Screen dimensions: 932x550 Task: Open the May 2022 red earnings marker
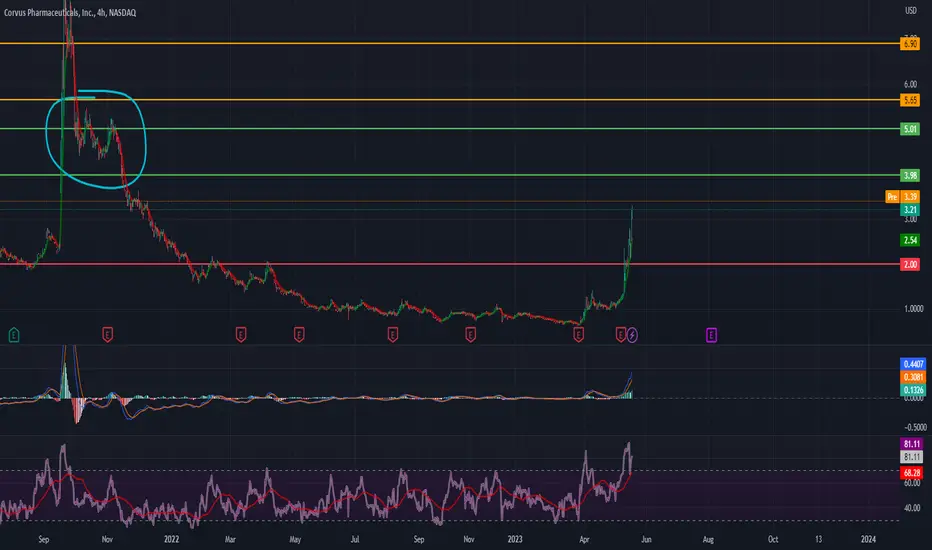pos(299,335)
